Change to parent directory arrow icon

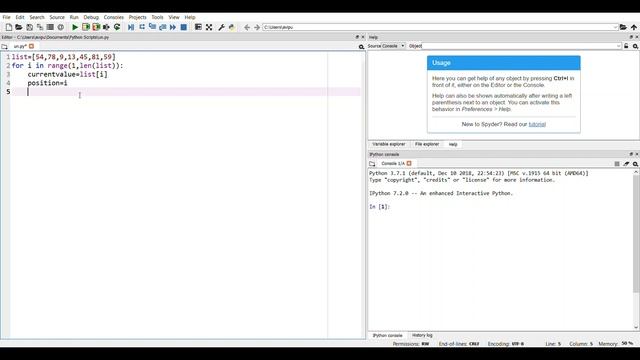pyautogui.click(x=633, y=27)
